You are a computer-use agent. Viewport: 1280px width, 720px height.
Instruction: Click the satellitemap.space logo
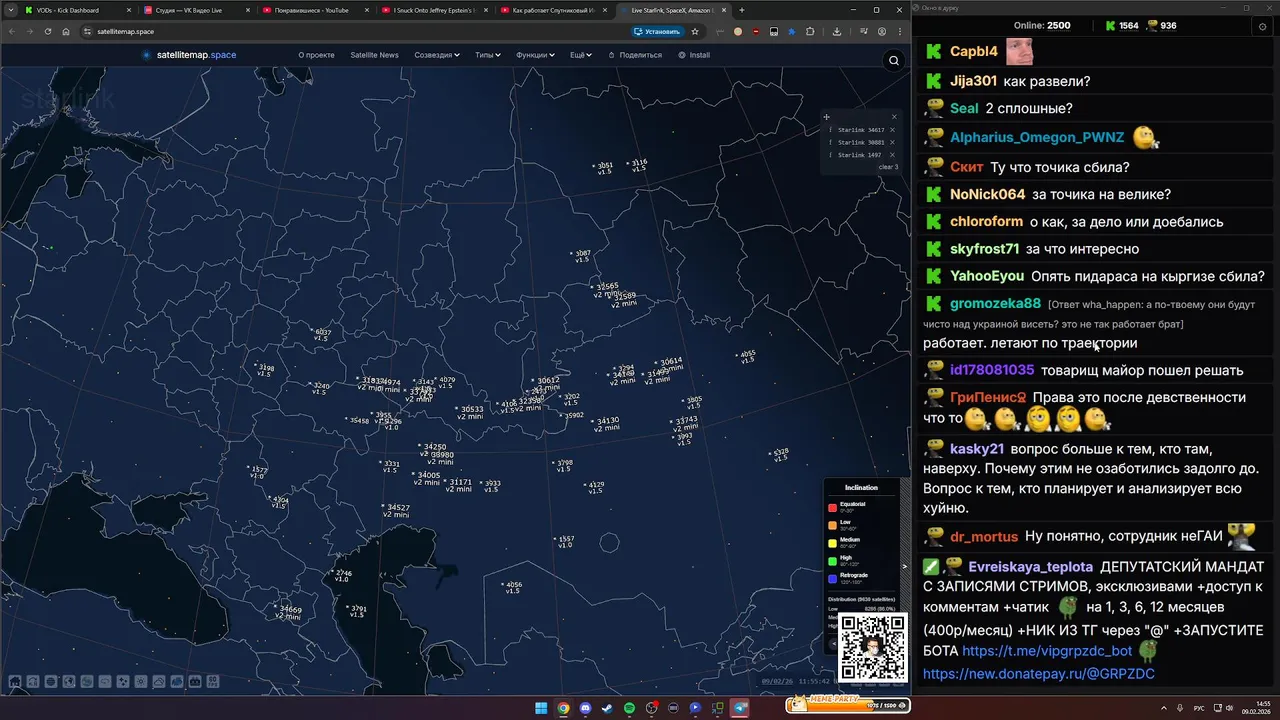tap(189, 55)
